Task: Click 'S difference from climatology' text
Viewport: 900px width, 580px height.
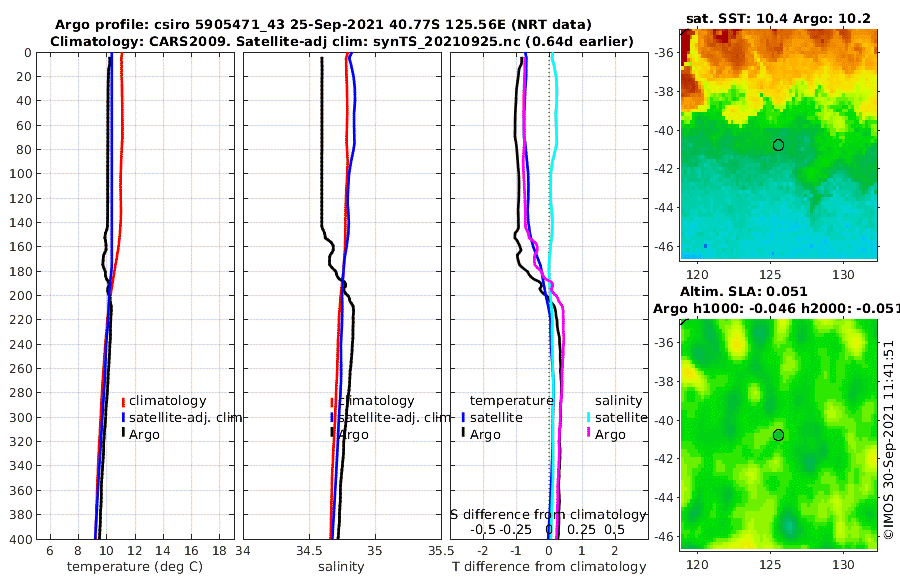Action: pos(548,515)
